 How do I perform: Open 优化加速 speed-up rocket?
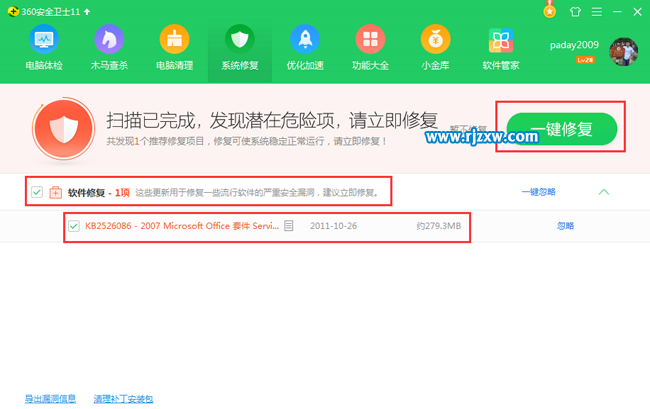click(305, 47)
